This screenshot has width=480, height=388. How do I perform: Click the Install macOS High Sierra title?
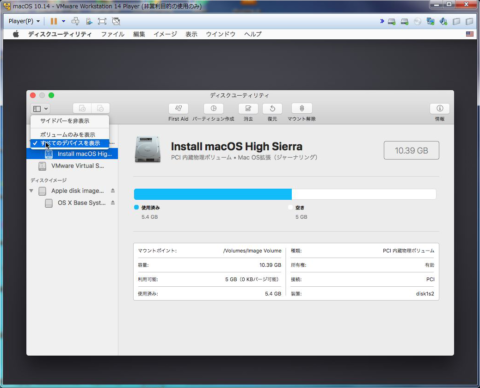(237, 146)
